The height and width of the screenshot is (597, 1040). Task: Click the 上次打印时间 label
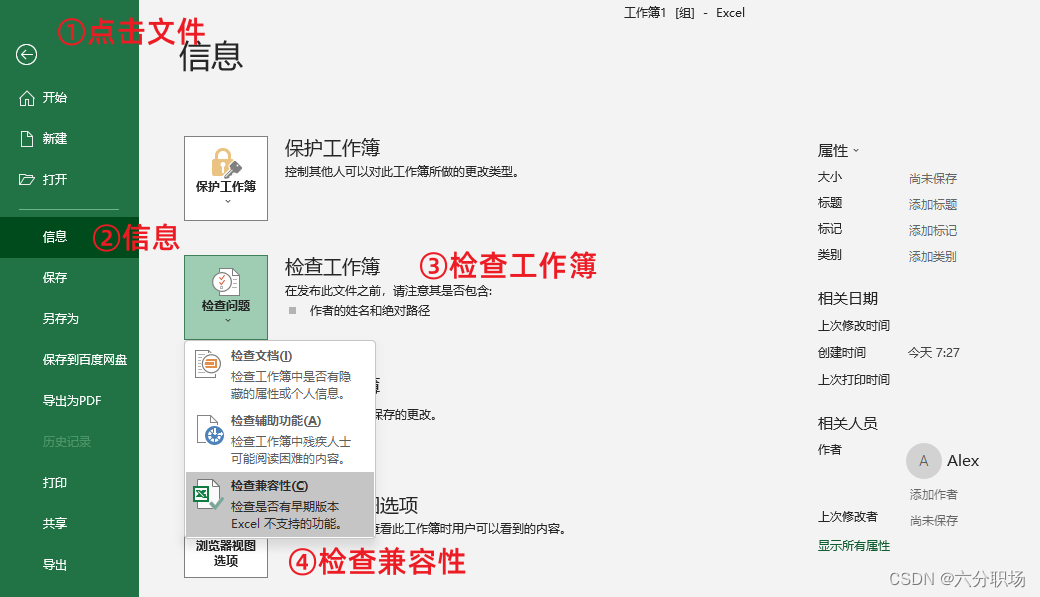coord(854,380)
